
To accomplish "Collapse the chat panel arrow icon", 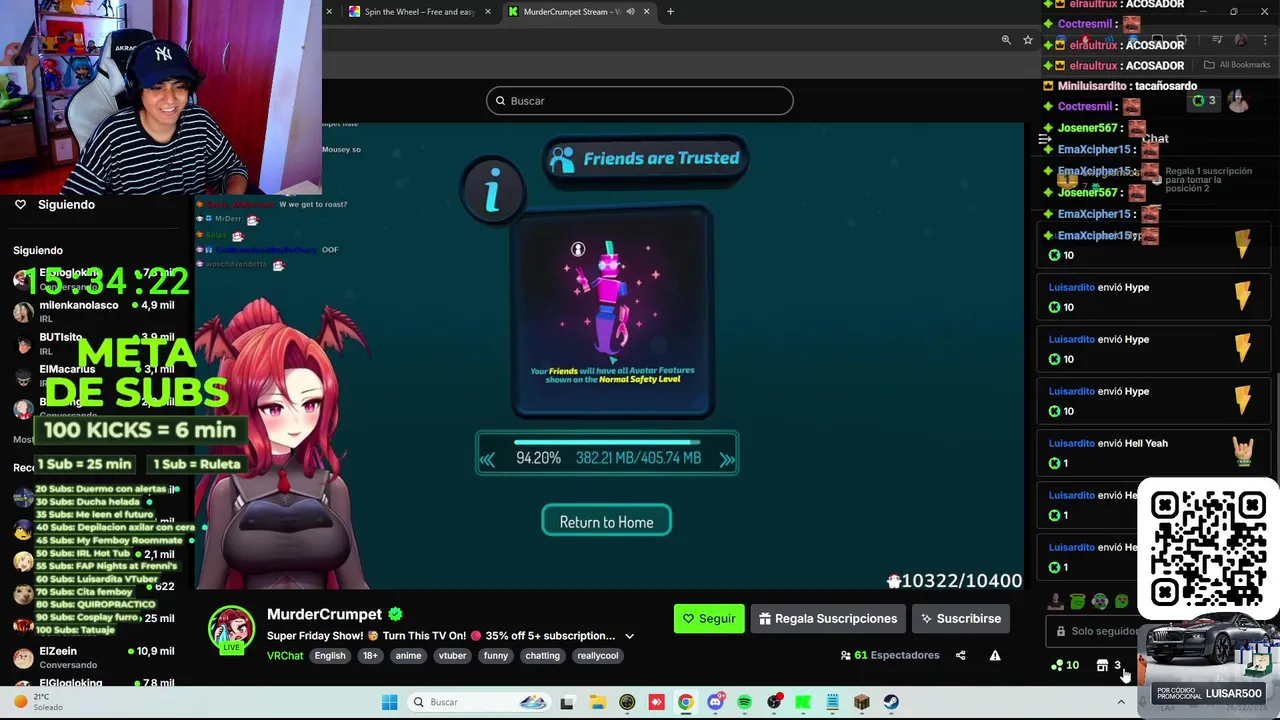I will (1045, 139).
